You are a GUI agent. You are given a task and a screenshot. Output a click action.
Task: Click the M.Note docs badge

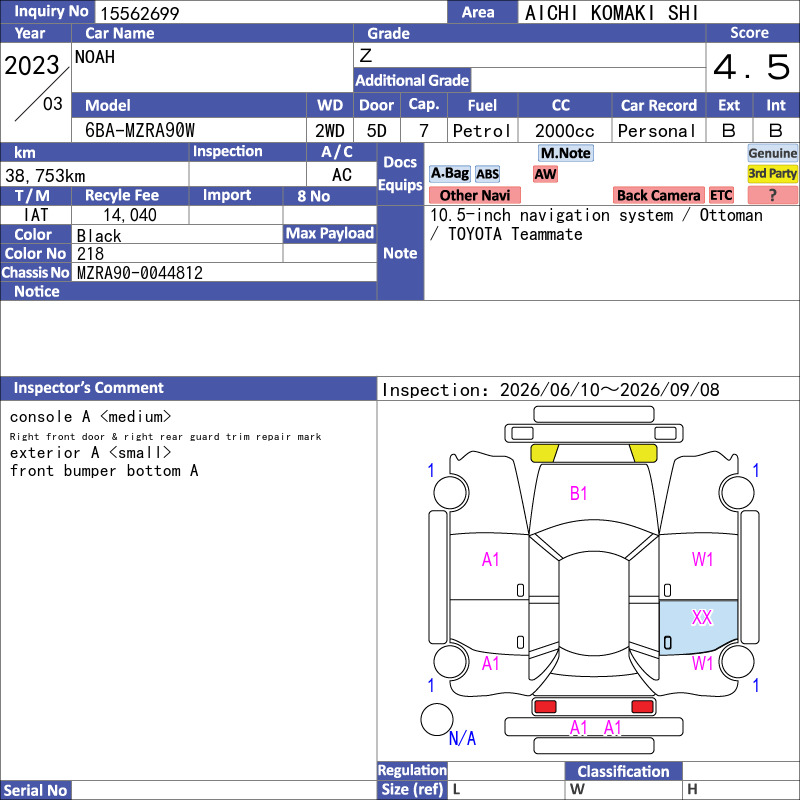[x=566, y=153]
